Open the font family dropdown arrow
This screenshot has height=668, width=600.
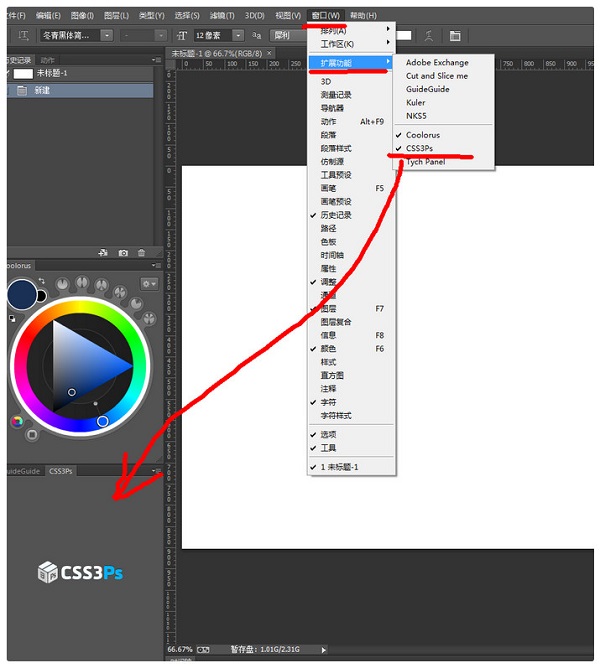pos(107,35)
